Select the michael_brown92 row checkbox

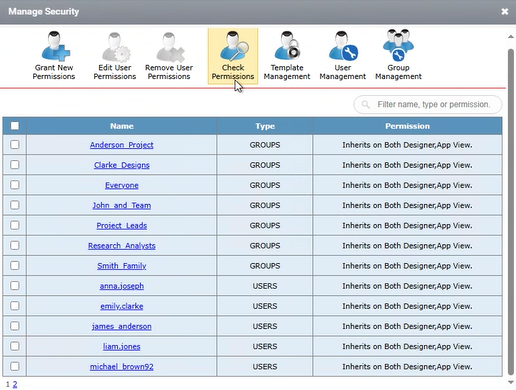15,366
